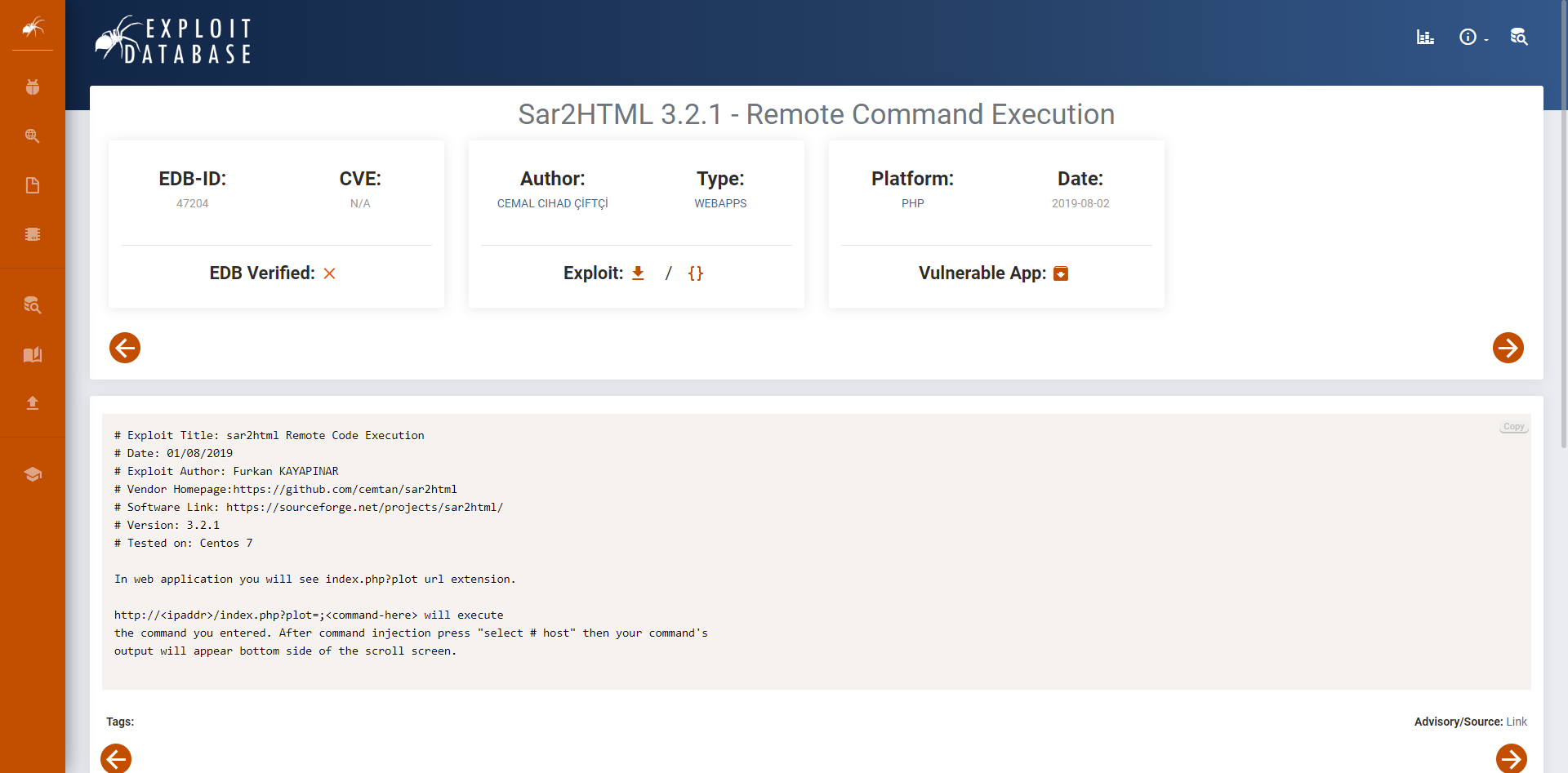
Task: Open the WEBAPPS type link
Action: tap(720, 203)
